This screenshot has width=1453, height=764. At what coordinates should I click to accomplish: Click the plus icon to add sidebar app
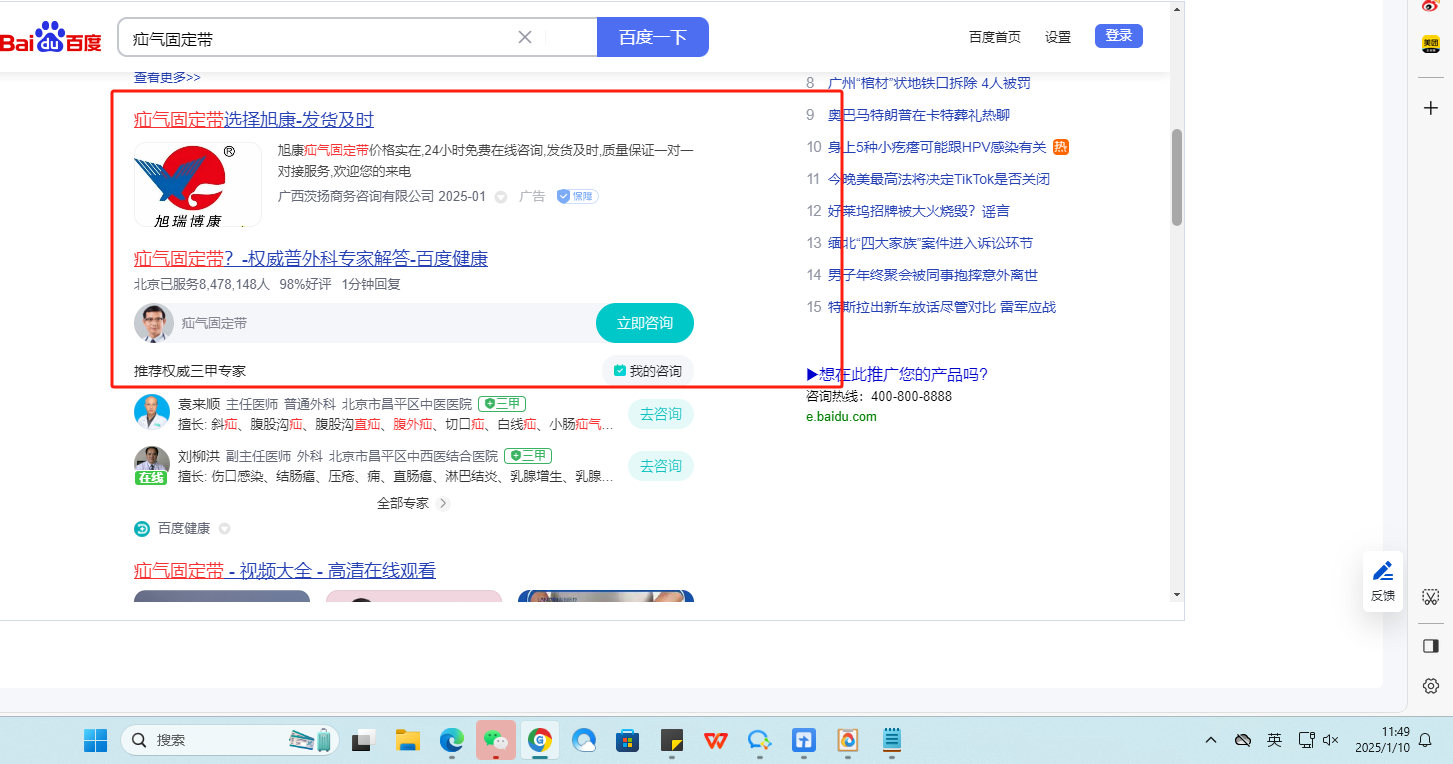point(1430,108)
